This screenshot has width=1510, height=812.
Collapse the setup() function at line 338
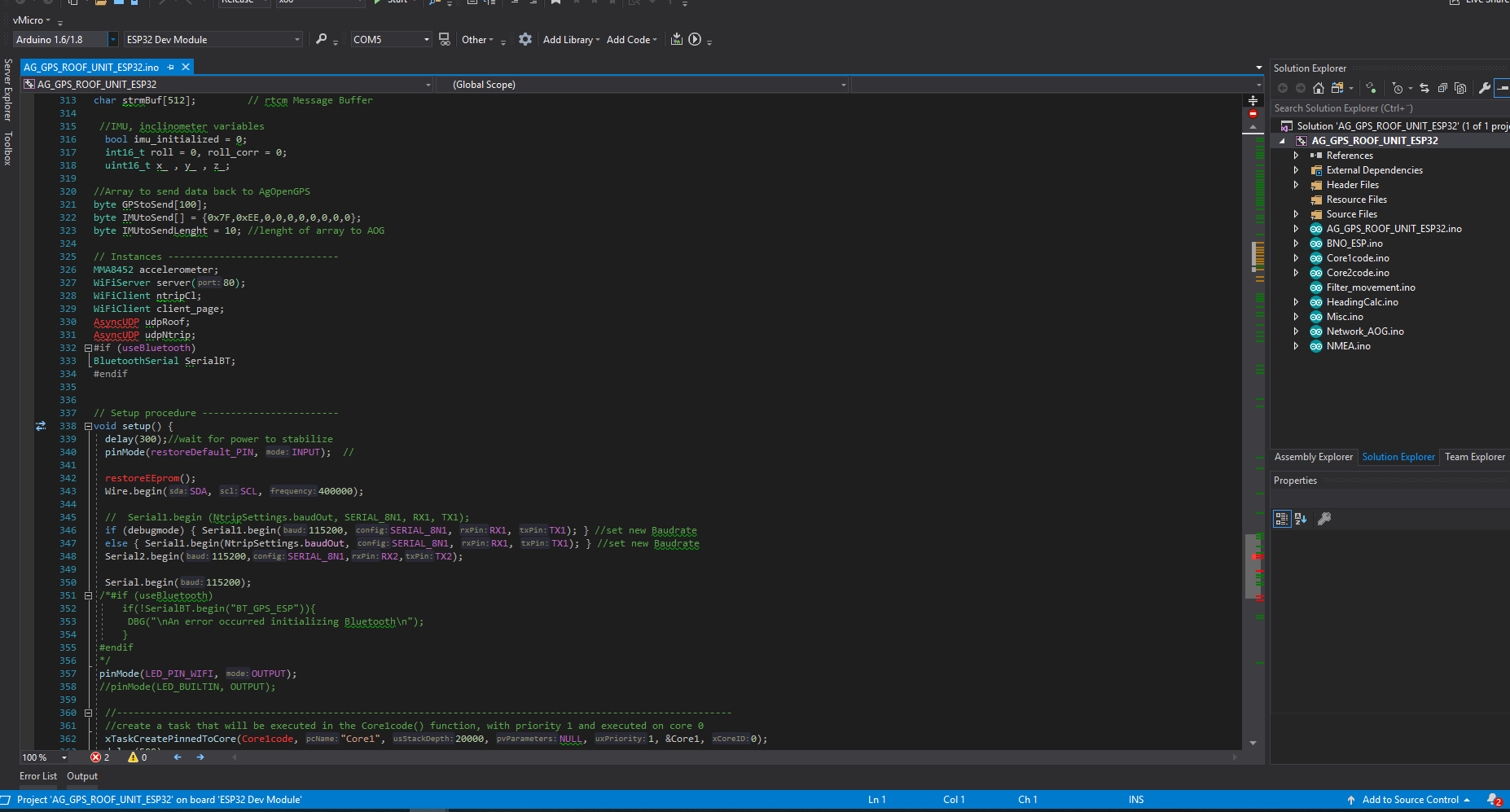pos(88,426)
